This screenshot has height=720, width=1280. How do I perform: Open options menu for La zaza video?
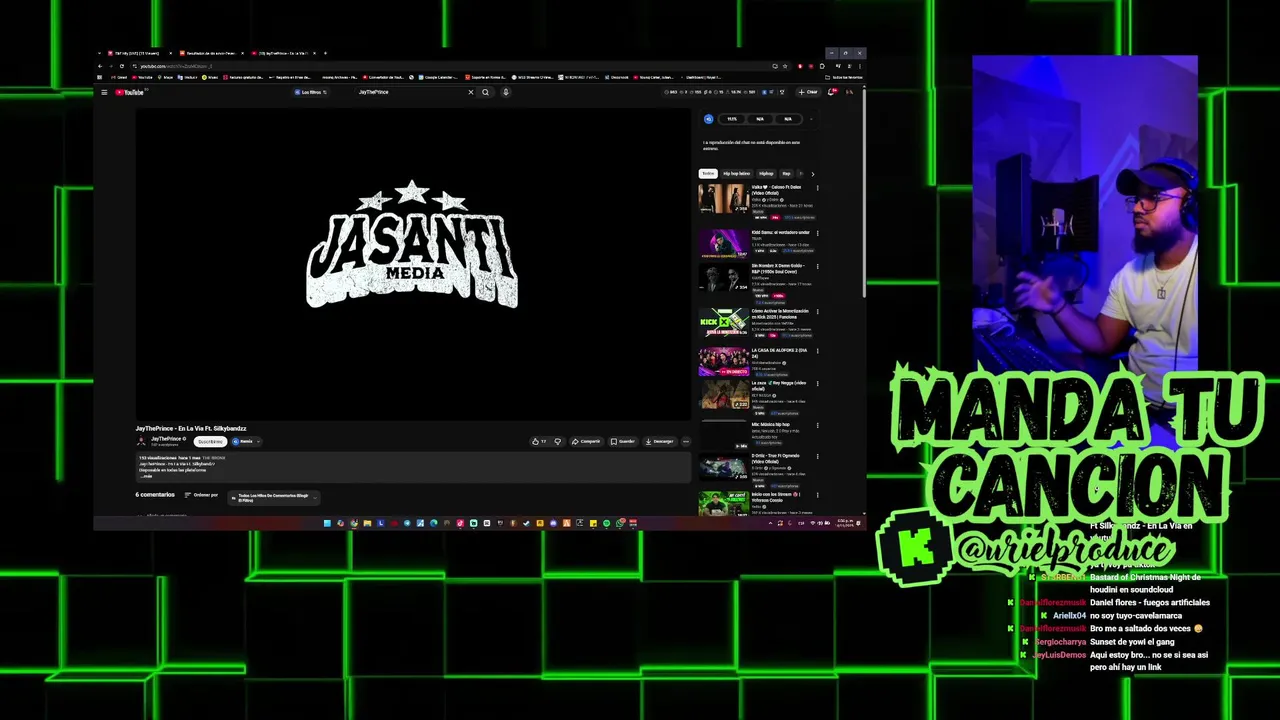817,384
